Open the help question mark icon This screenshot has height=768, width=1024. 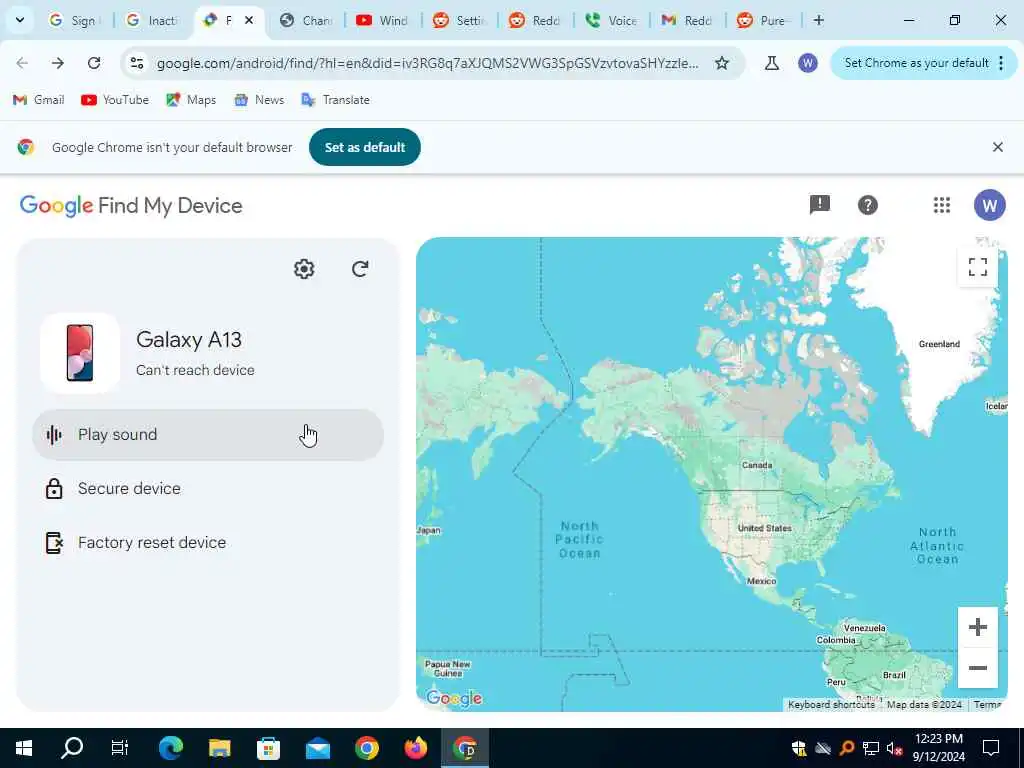(x=867, y=205)
